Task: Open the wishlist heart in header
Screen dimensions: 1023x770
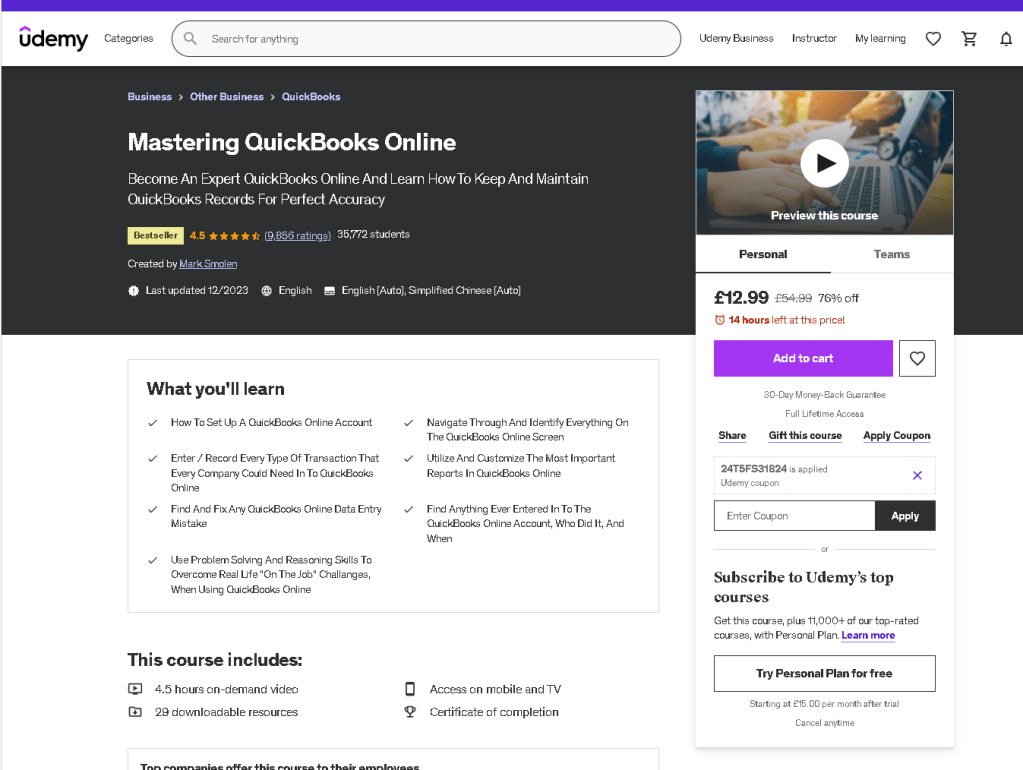Action: (933, 38)
